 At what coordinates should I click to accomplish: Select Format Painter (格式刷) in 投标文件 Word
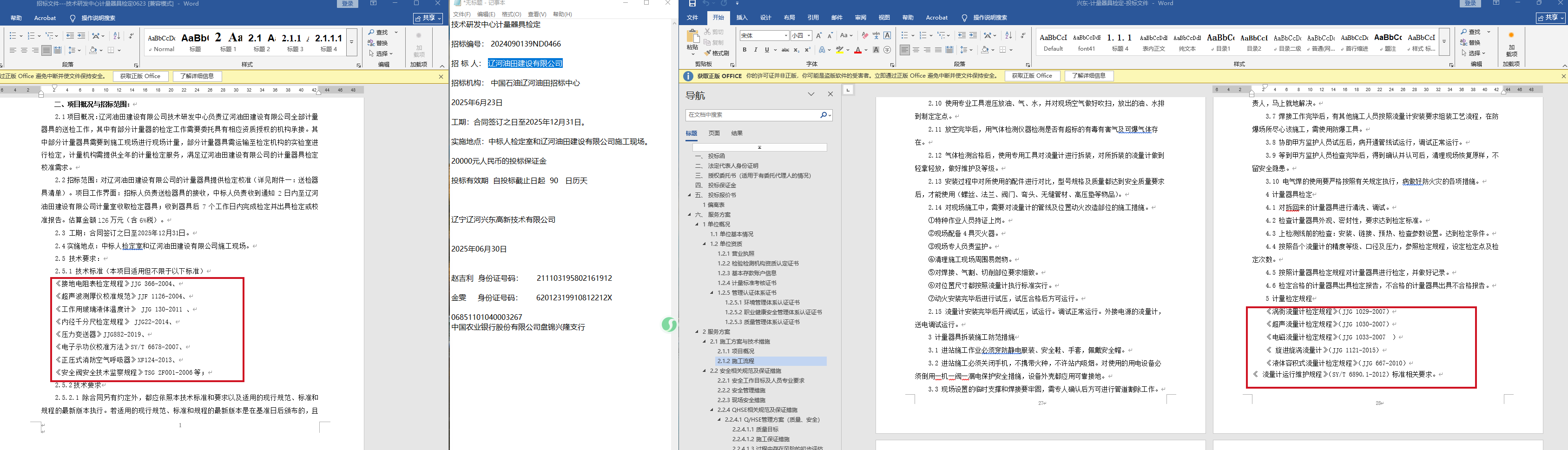point(717,53)
